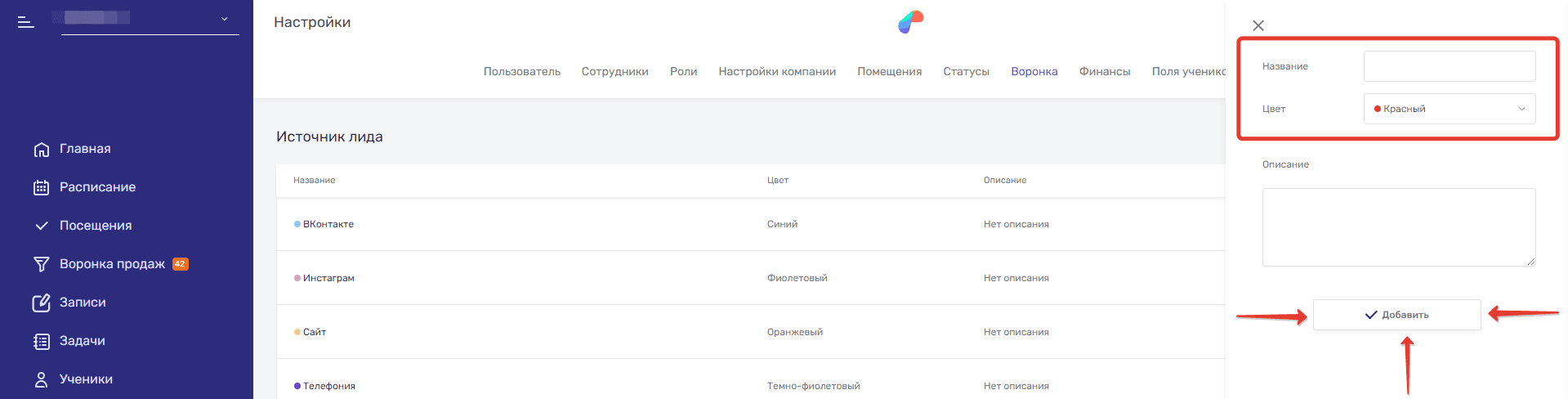Close the side panel with X
The width and height of the screenshot is (1568, 399).
point(1258,25)
